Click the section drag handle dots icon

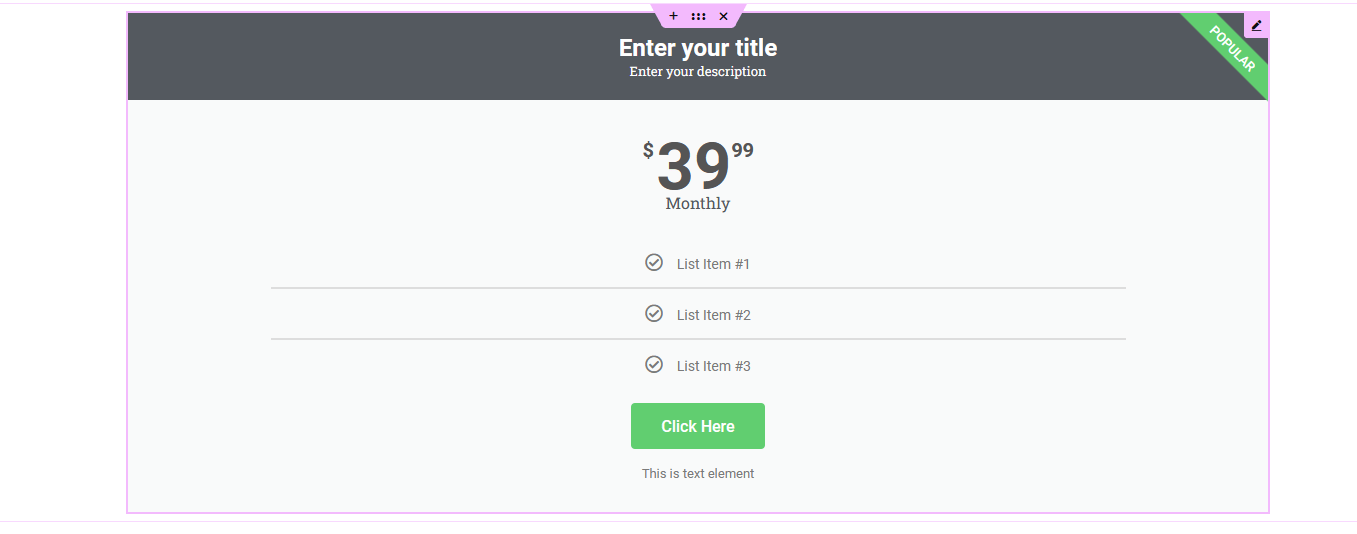point(698,16)
